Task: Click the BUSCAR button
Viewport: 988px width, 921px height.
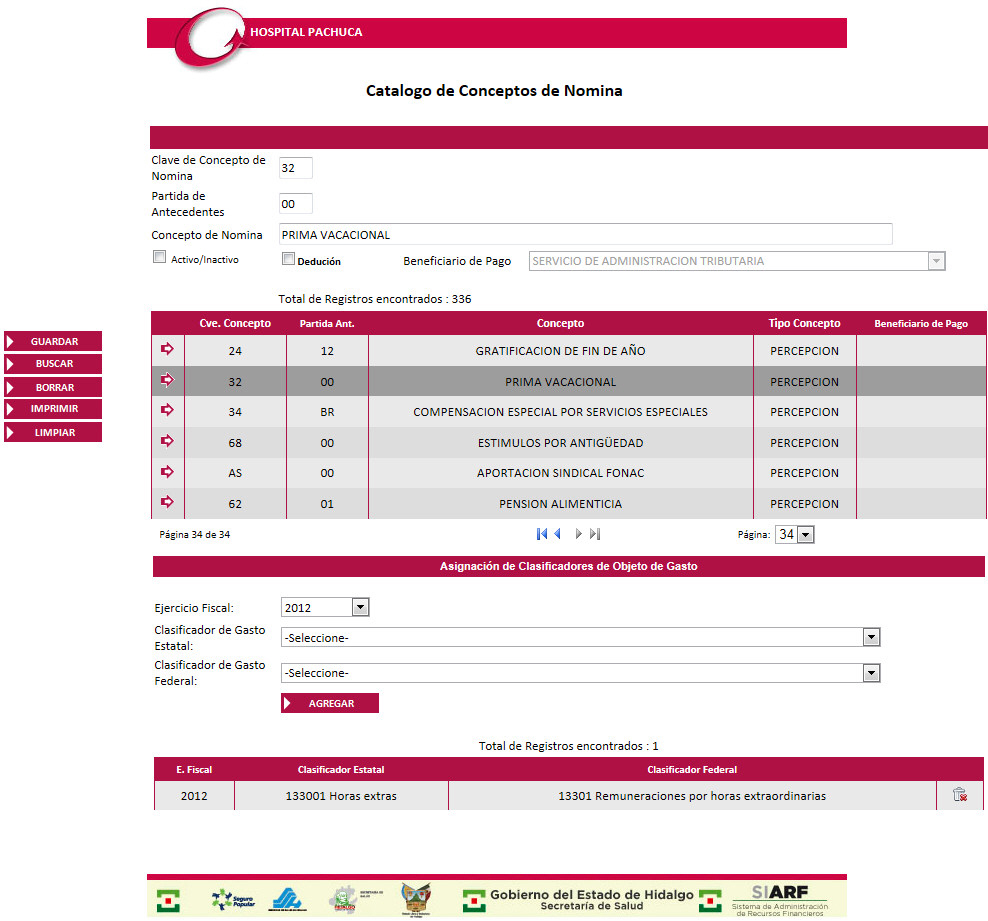Action: tap(53, 364)
